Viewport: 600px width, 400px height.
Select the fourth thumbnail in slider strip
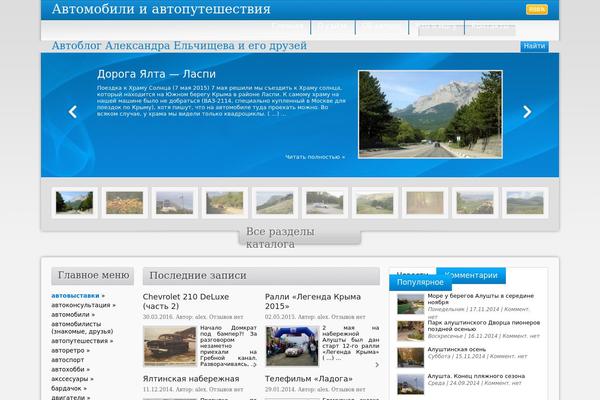coord(225,202)
